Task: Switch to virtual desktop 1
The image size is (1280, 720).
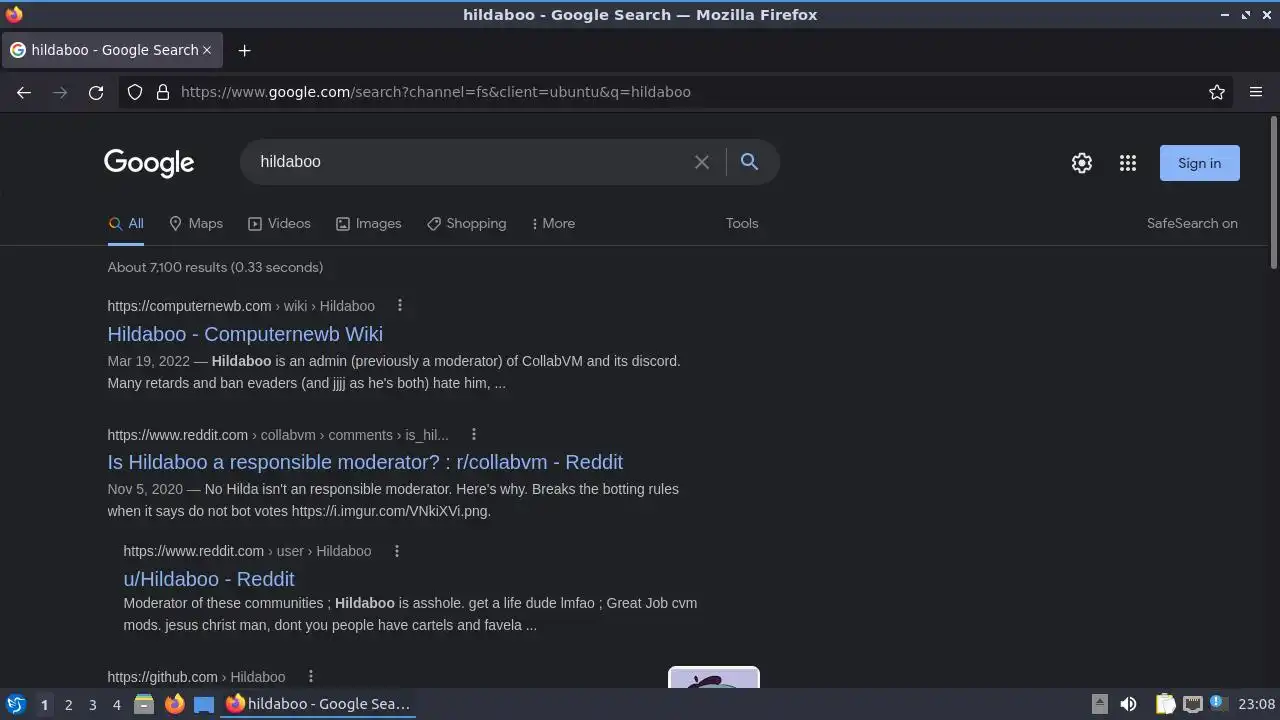Action: tap(44, 704)
